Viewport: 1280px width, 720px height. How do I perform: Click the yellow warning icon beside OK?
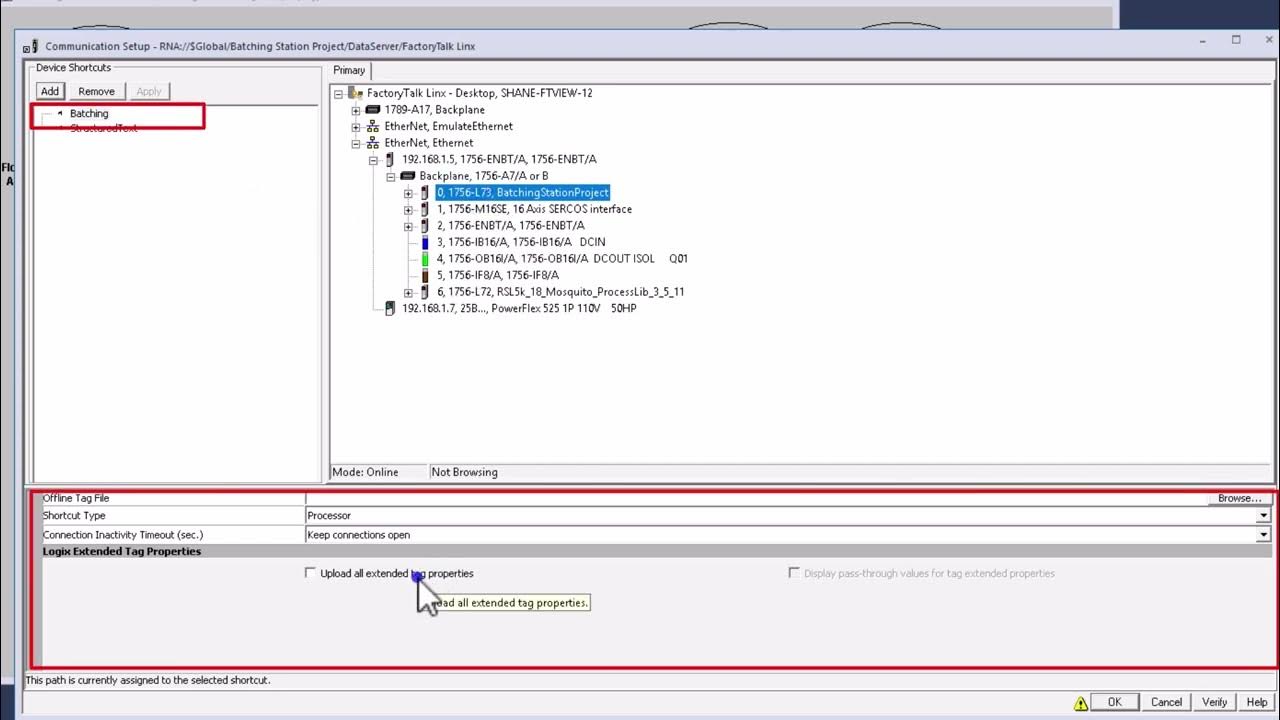[1080, 703]
